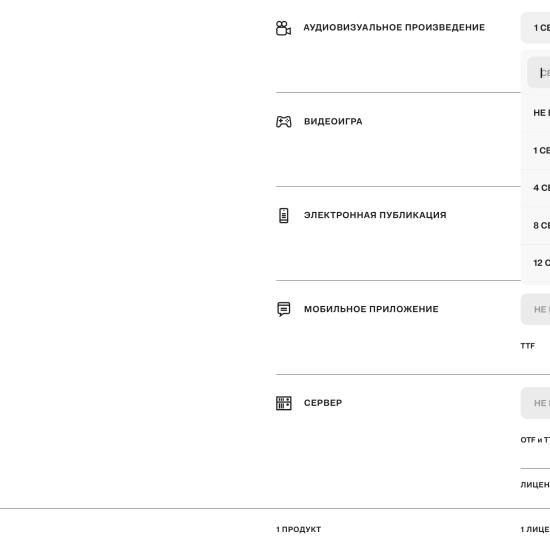The height and width of the screenshot is (550, 550).
Task: Choose the 8 СЕ option in the list
Action: click(535, 225)
